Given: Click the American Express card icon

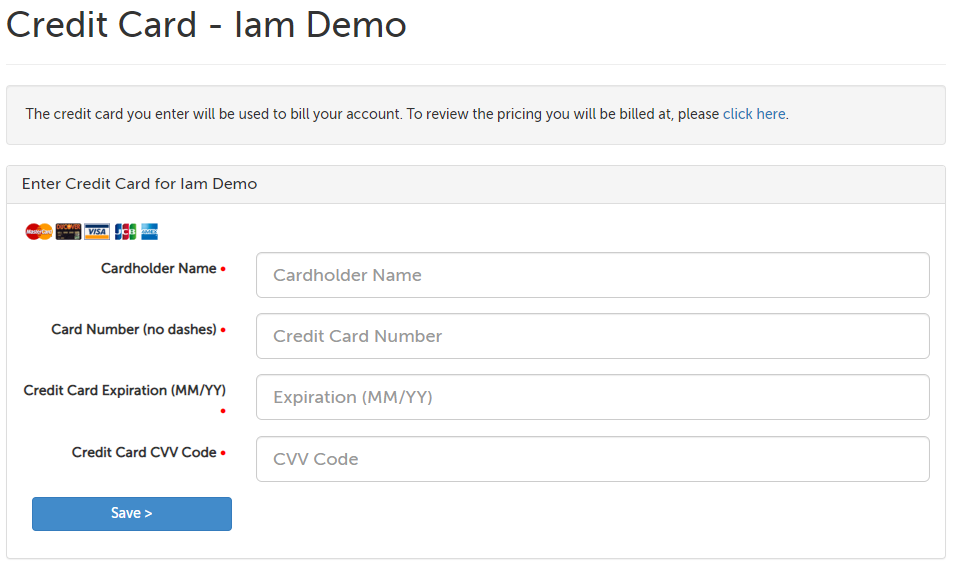Looking at the screenshot, I should (x=149, y=232).
